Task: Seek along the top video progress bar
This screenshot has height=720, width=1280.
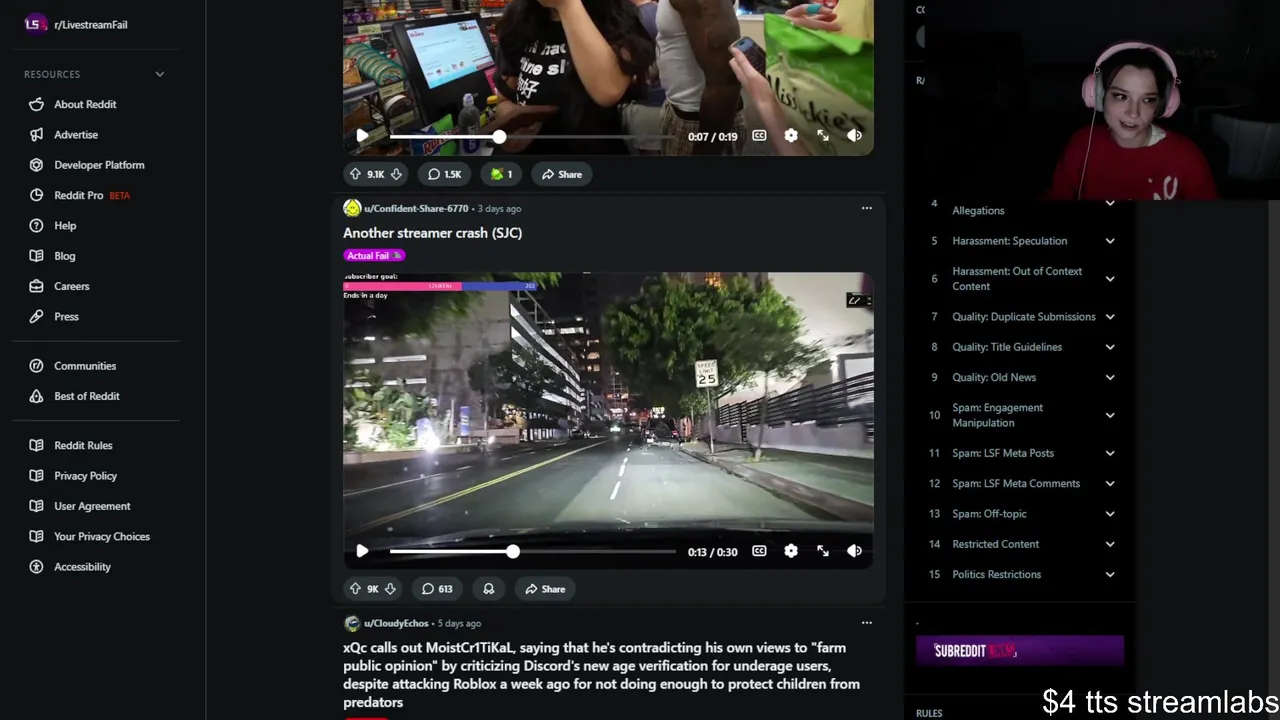Action: tap(532, 135)
